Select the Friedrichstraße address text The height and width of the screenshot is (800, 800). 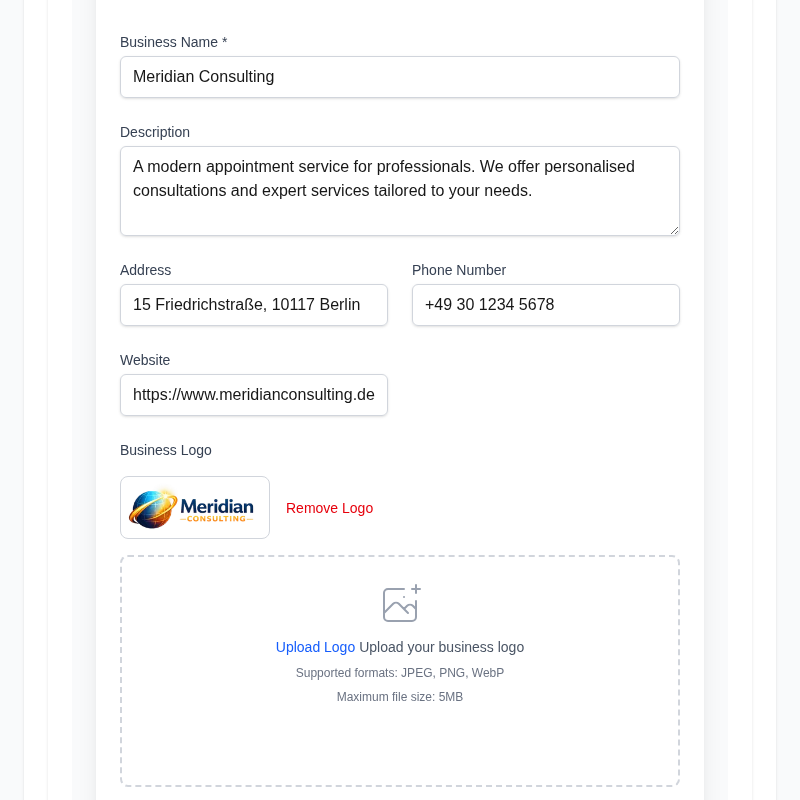(245, 304)
